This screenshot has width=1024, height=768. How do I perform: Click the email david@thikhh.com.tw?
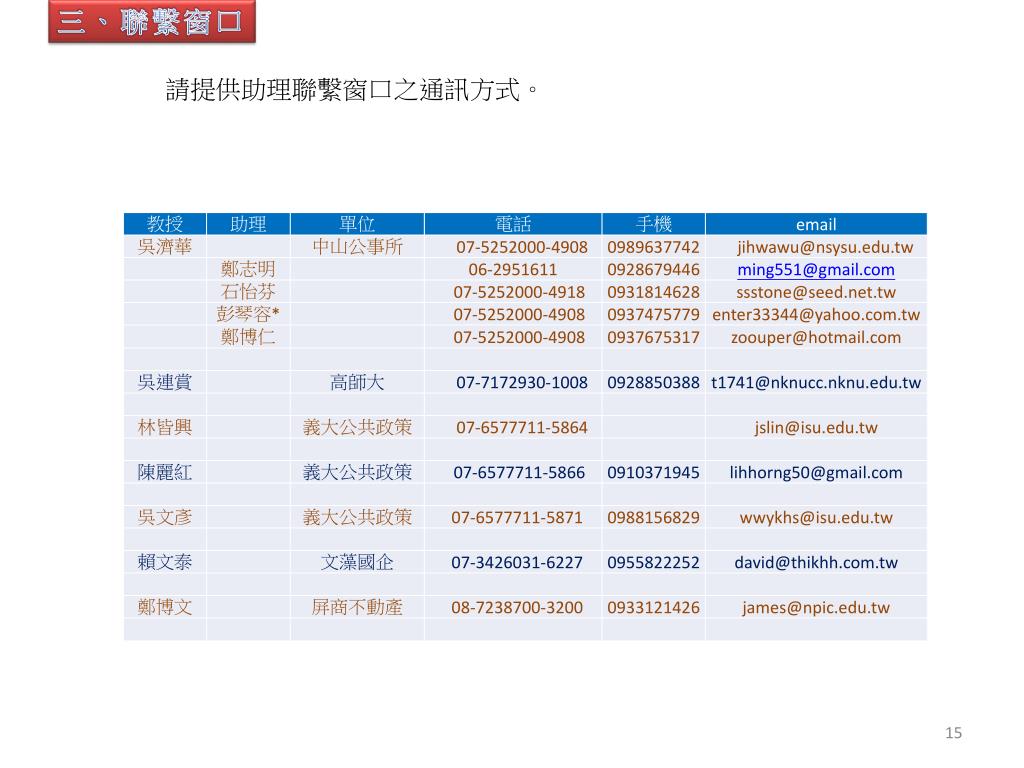click(816, 563)
